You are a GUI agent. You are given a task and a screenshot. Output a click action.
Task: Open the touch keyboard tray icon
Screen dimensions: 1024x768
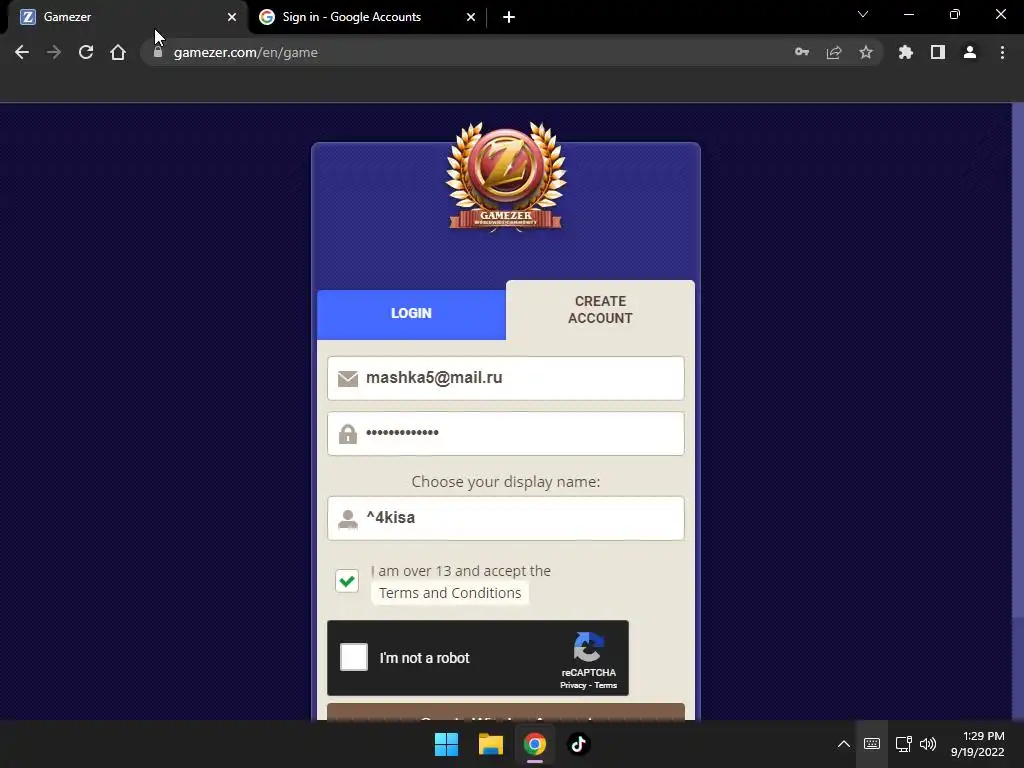click(x=872, y=744)
